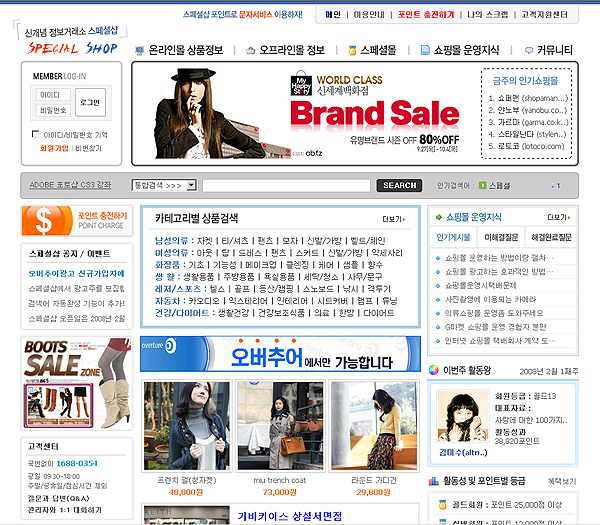The width and height of the screenshot is (600, 525).
Task: Open the 화장품 category link
Action: click(167, 265)
